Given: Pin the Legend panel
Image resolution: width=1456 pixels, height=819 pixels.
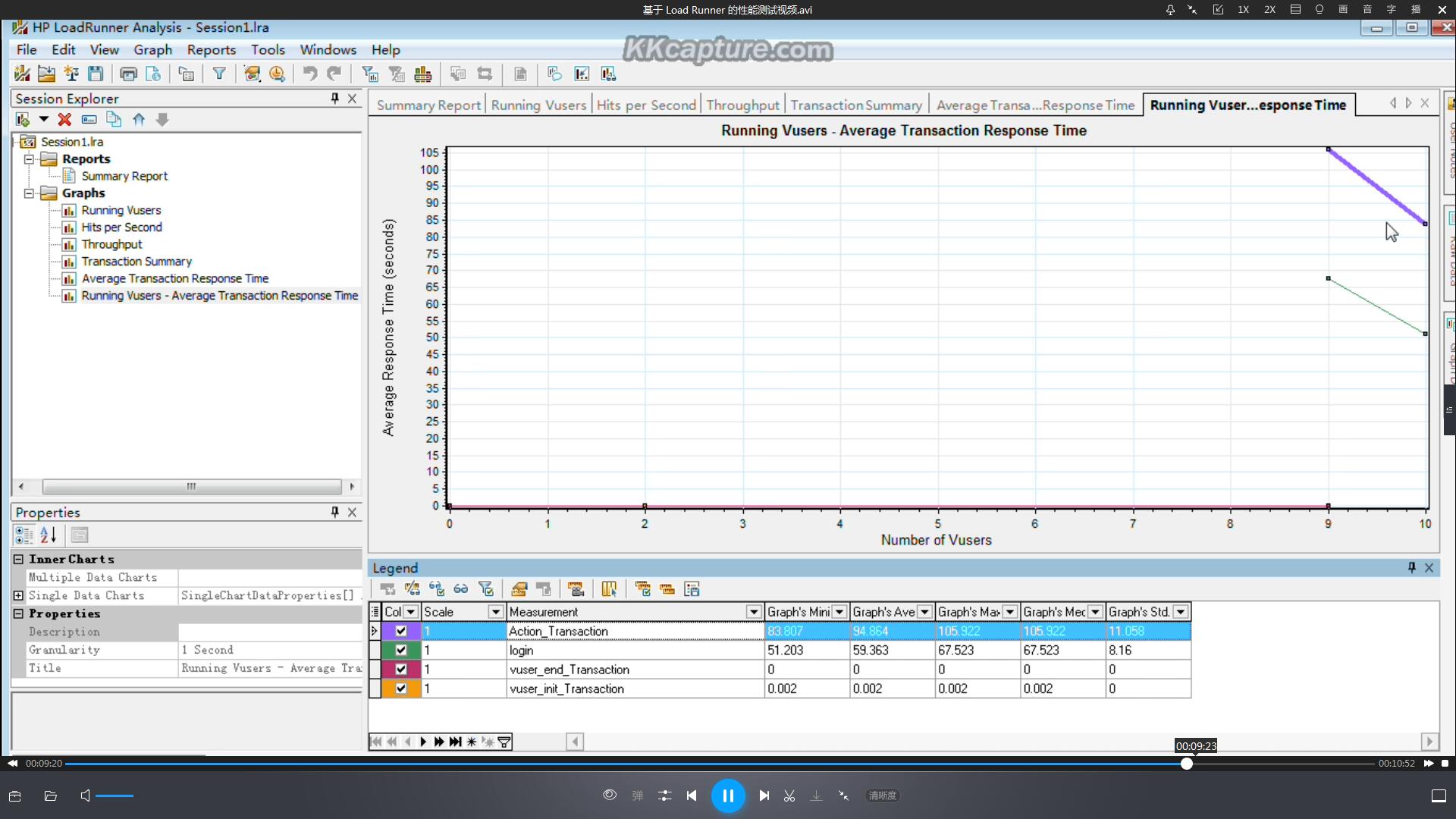Looking at the screenshot, I should (x=1411, y=567).
